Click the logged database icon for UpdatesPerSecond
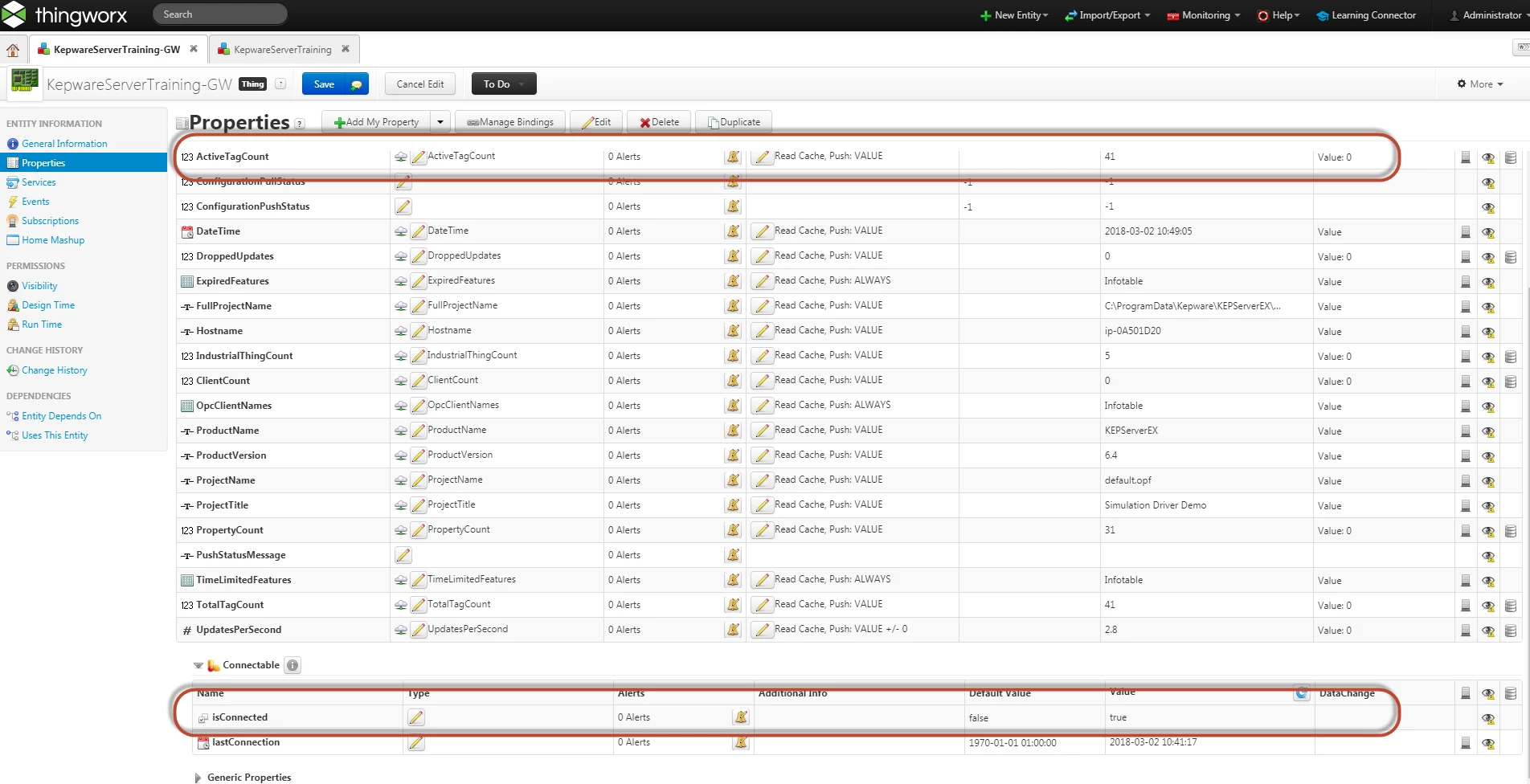The height and width of the screenshot is (784, 1530). pos(1511,631)
